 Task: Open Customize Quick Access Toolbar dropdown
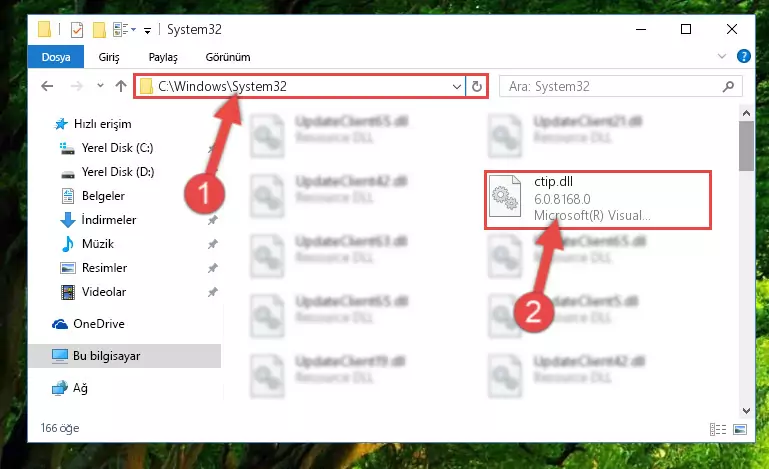point(147,31)
